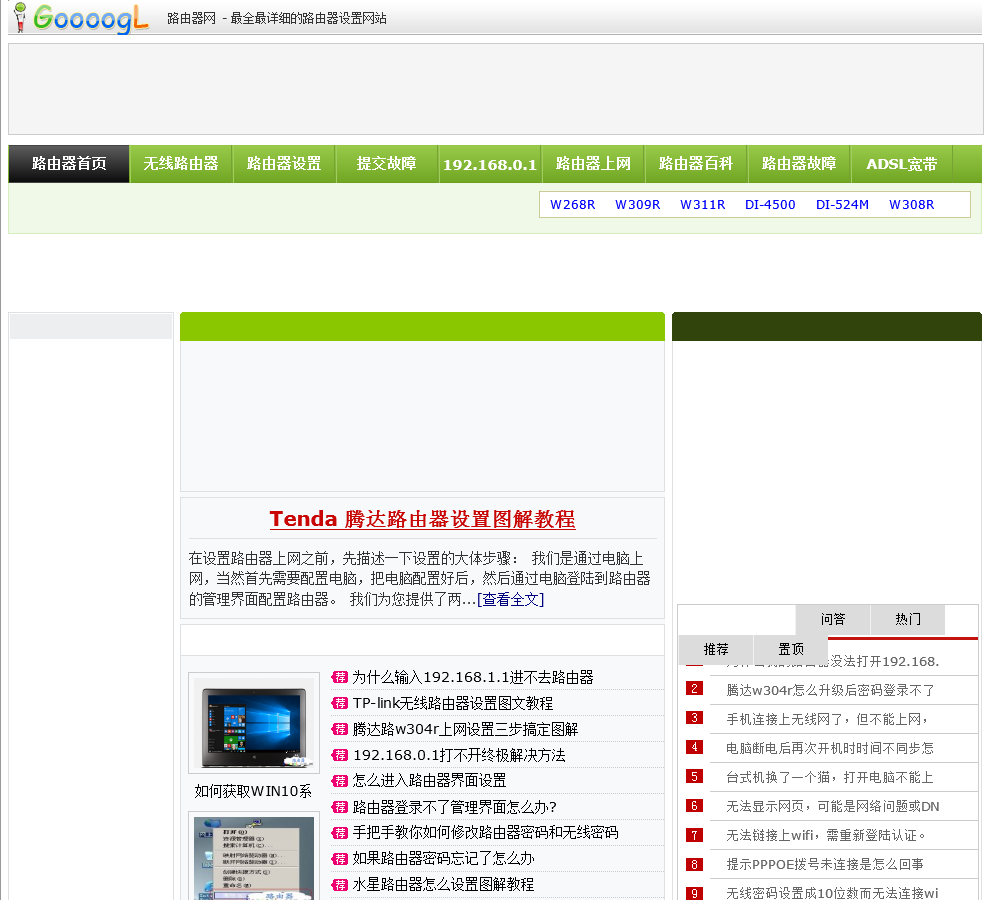Click rank number 3 red badge
Viewport: 990px width, 900px height.
click(x=695, y=717)
